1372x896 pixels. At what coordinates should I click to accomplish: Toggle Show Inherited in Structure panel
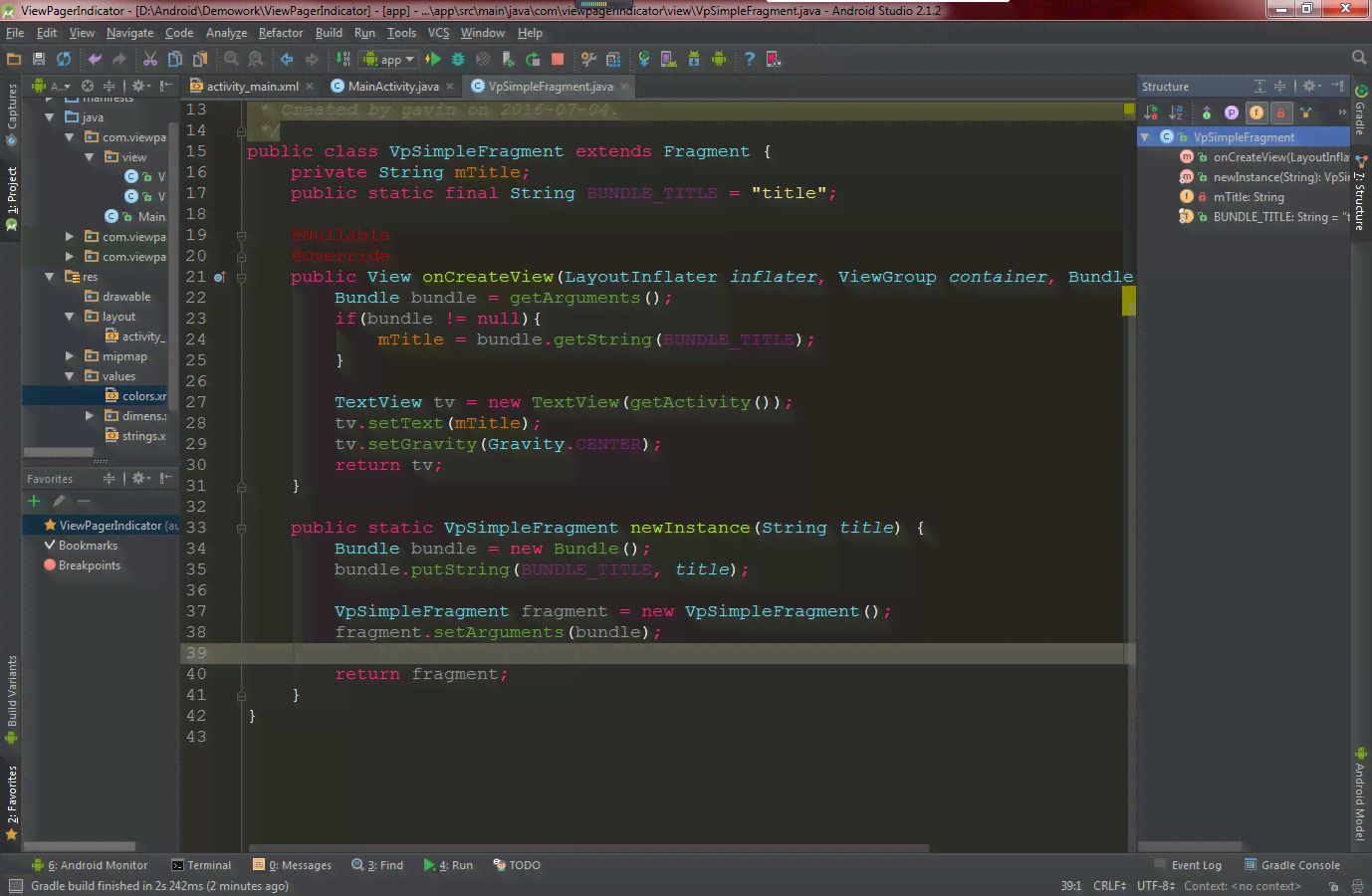tap(1207, 112)
